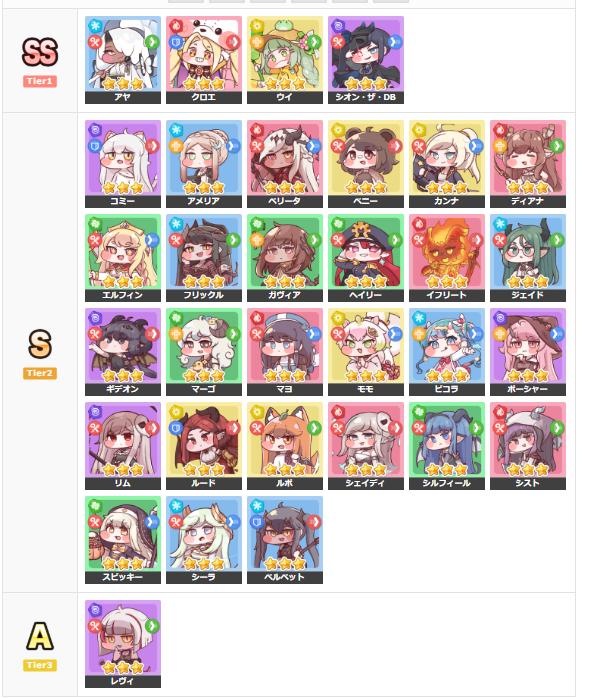Click the fire element icon on クロエ
This screenshot has width=593, height=698.
pos(175,26)
